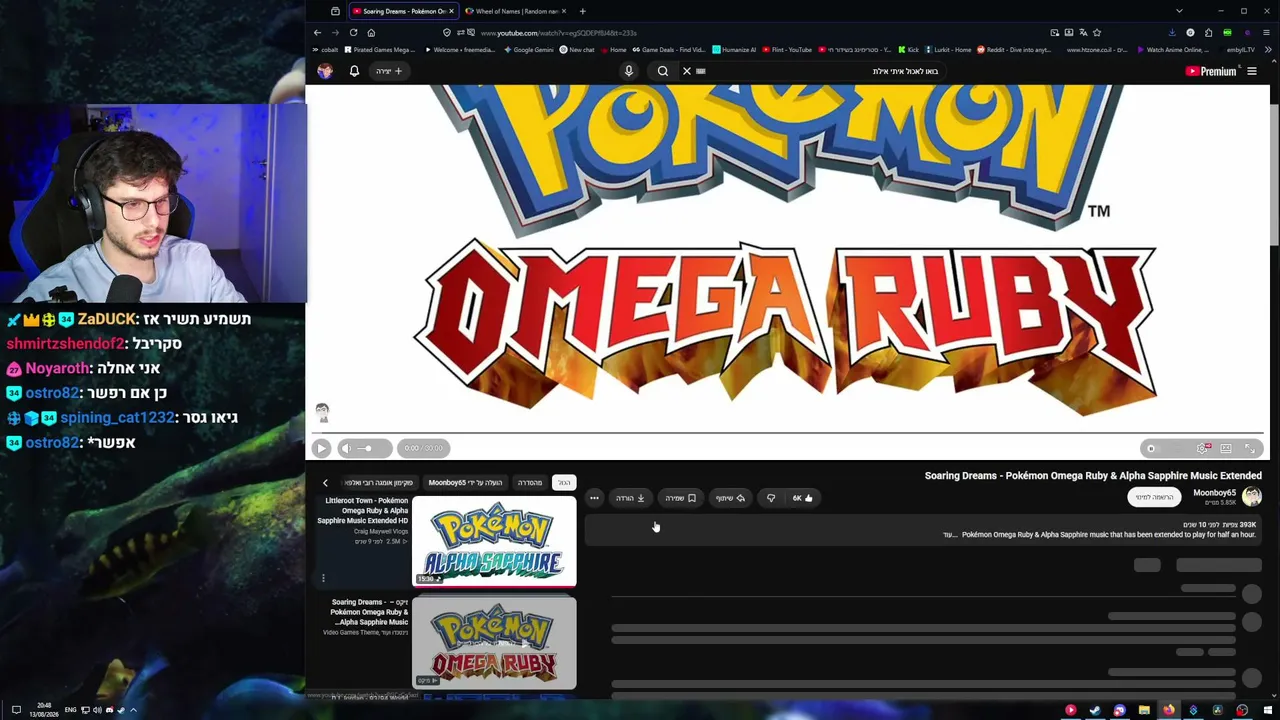The height and width of the screenshot is (720, 1280).
Task: Open Steam from the taskbar
Action: [1094, 711]
